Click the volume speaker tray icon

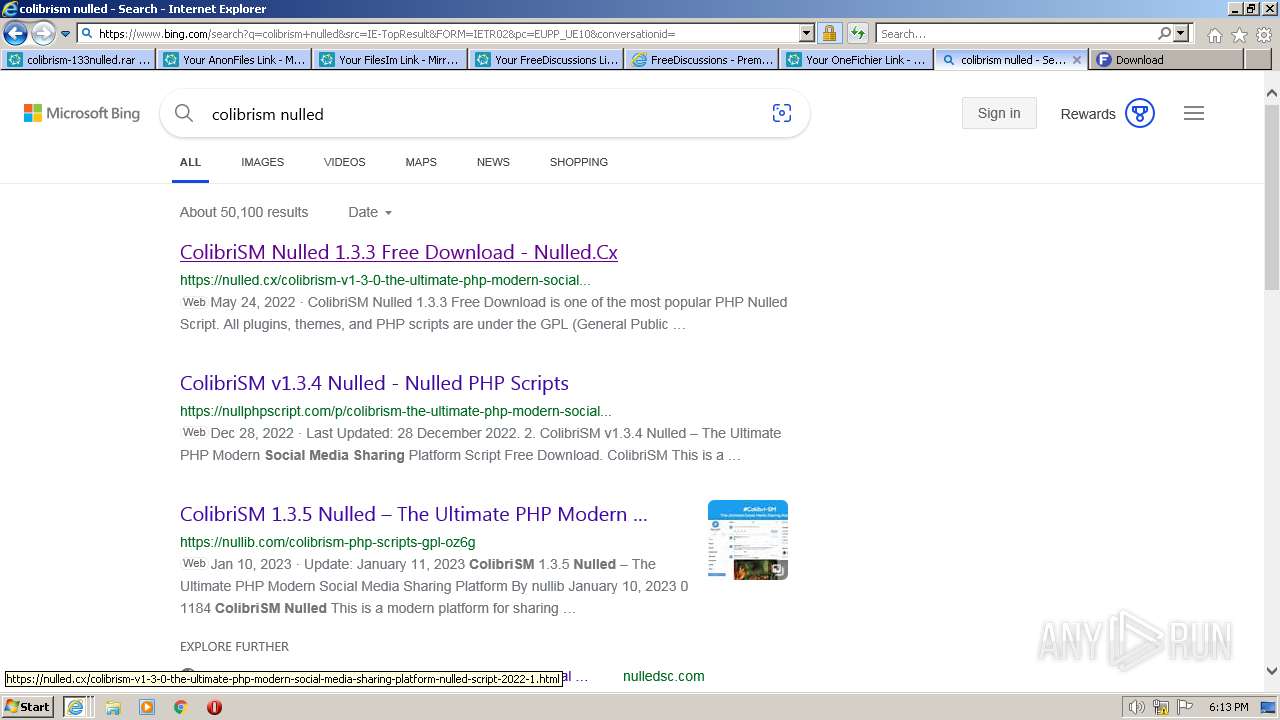coord(1136,707)
